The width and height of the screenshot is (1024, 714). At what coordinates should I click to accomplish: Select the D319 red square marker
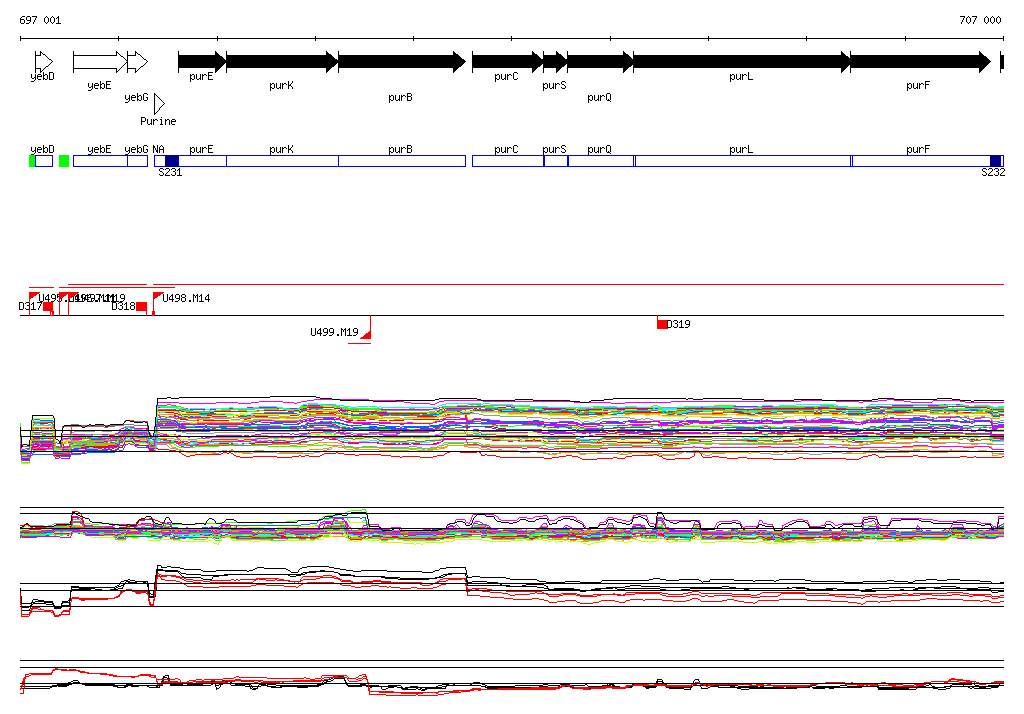tap(662, 324)
